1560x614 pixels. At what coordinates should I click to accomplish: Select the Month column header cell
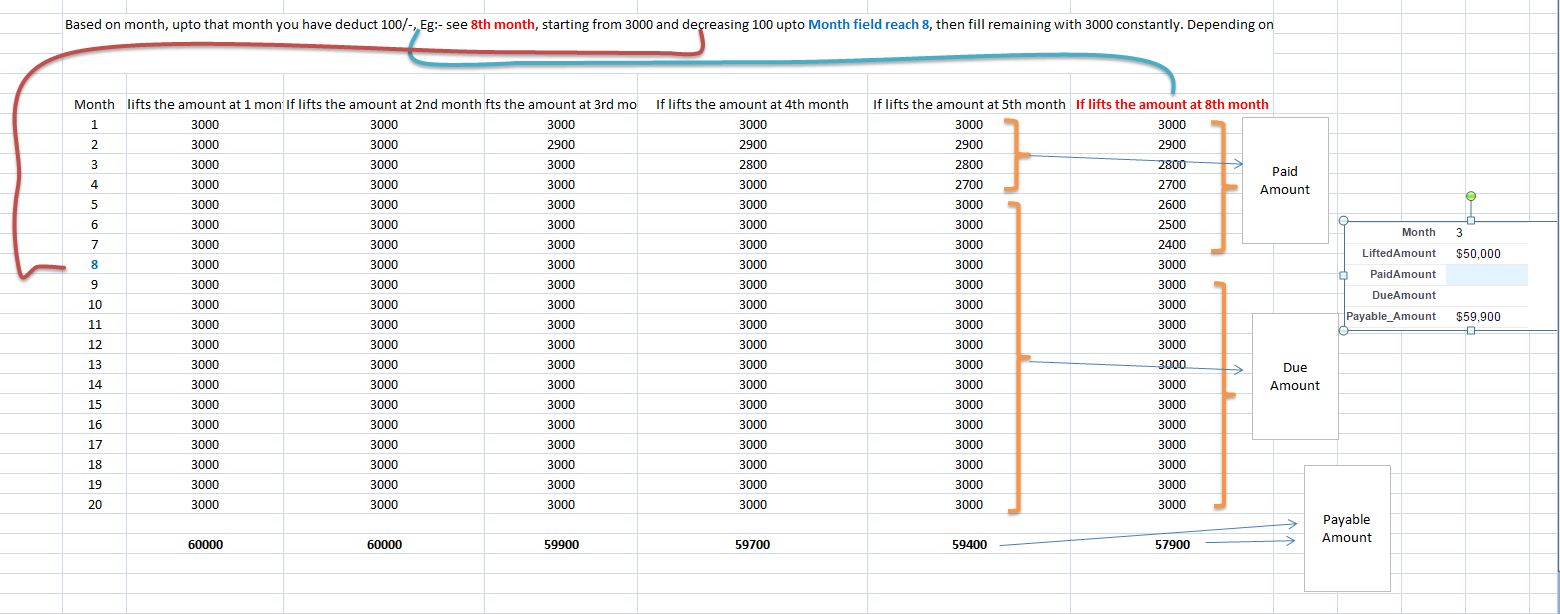pyautogui.click(x=94, y=104)
